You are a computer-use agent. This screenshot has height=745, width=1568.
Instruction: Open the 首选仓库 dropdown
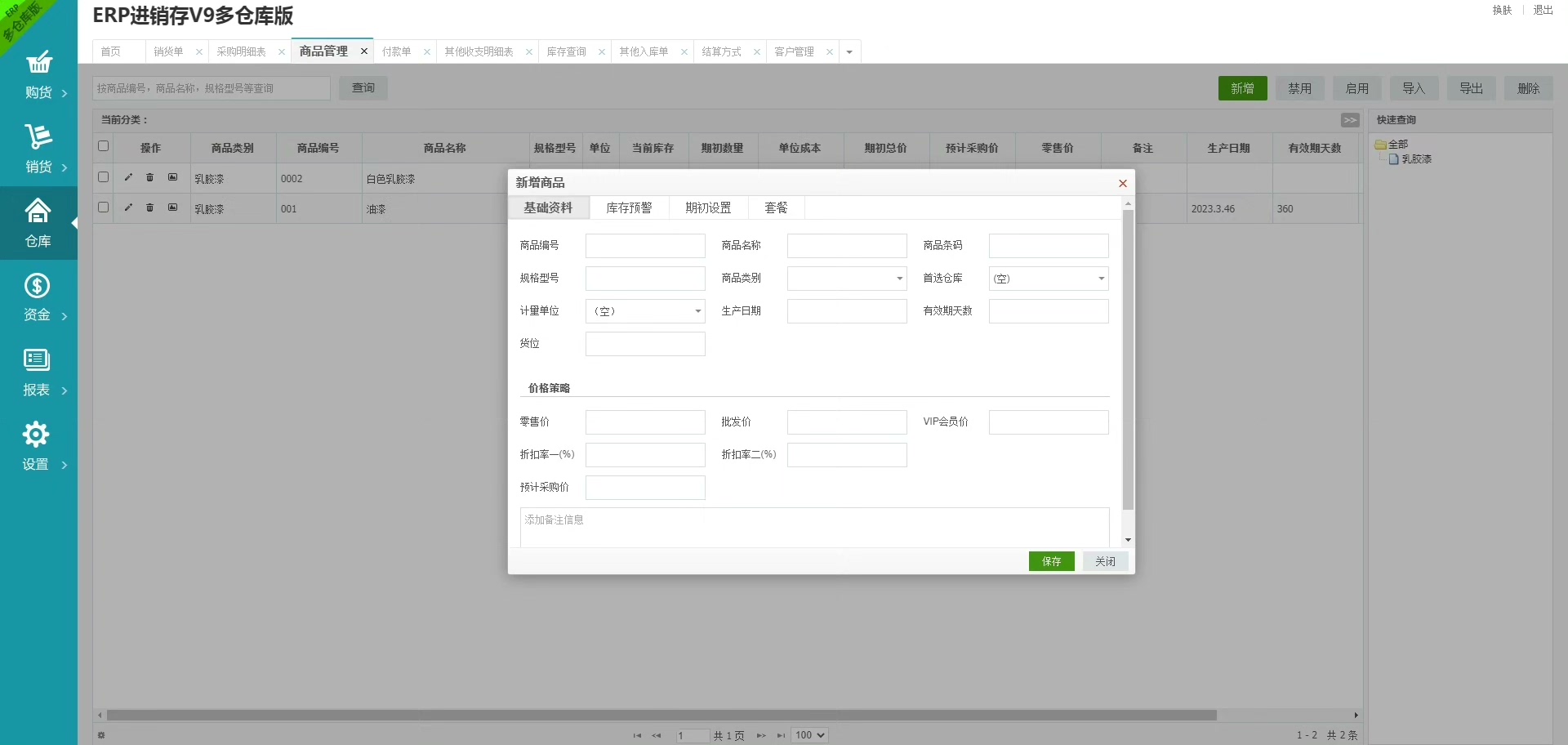tap(1101, 279)
